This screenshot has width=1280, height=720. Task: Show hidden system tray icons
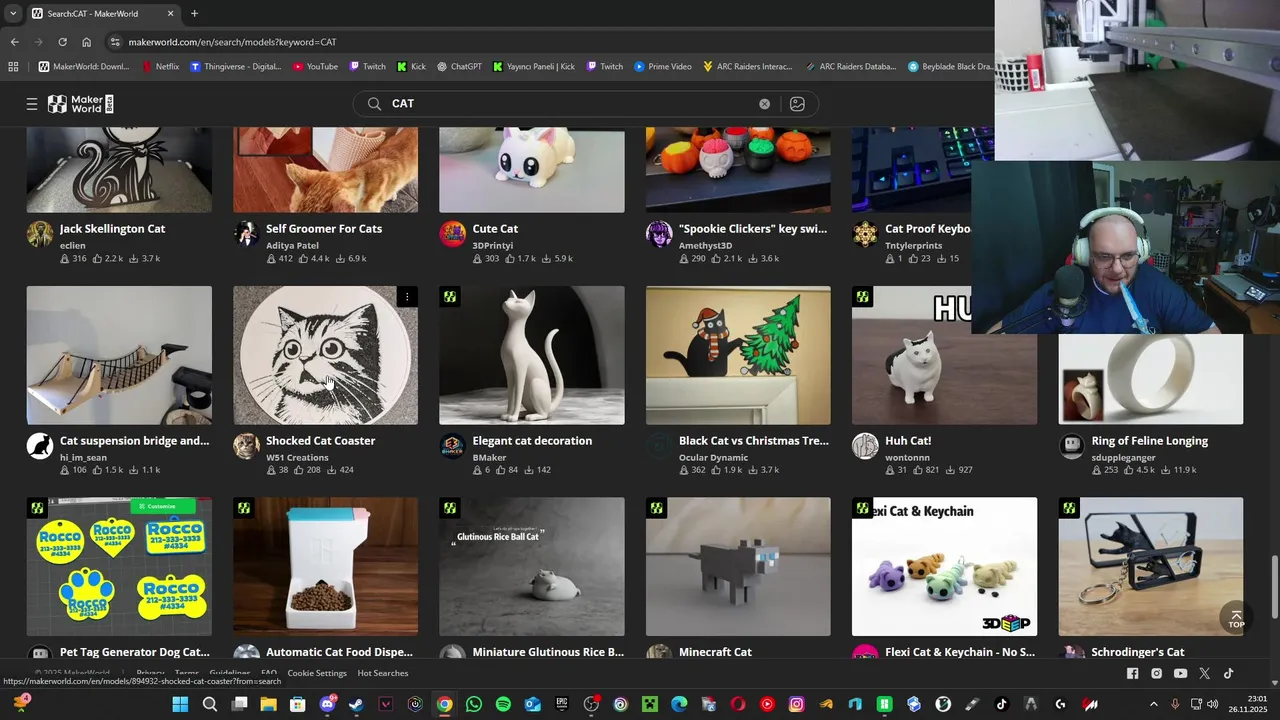coord(1153,704)
